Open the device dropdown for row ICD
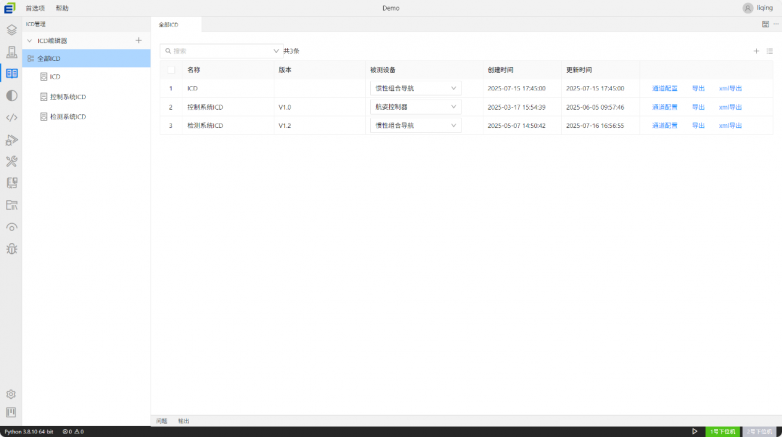 pyautogui.click(x=415, y=88)
